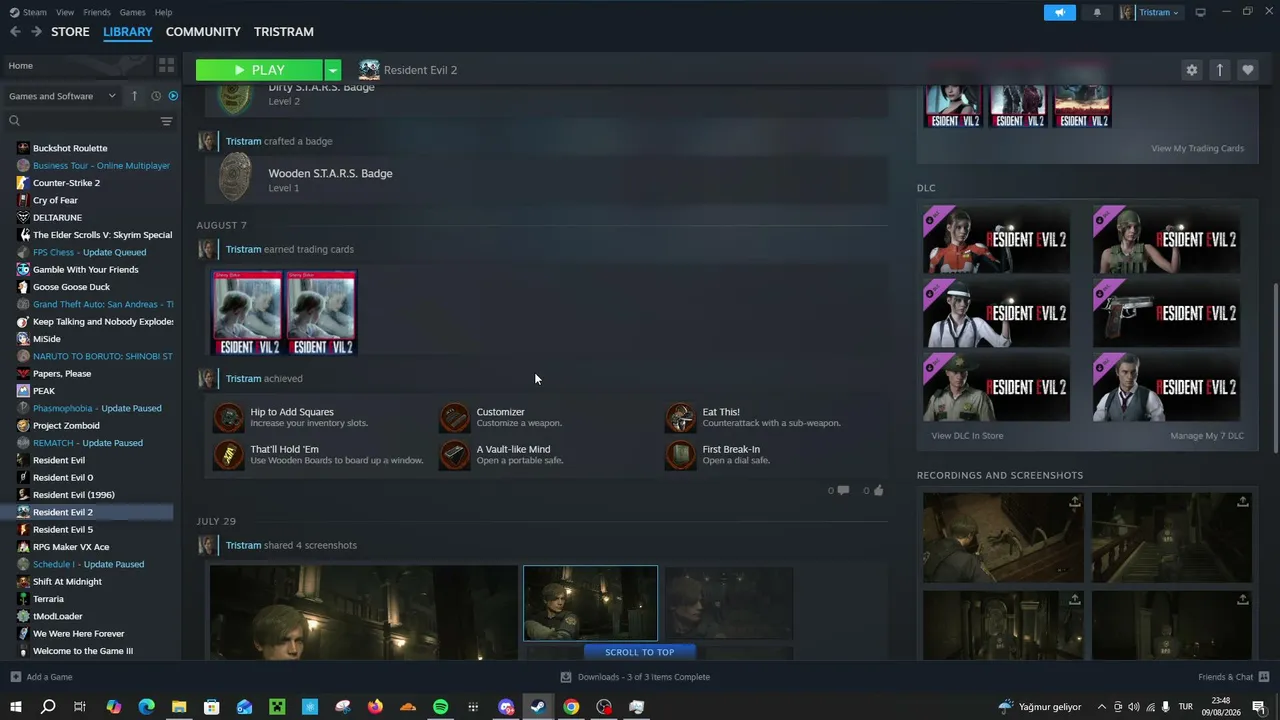Open game settings gear for Resident Evil 2
This screenshot has height=720, width=1280.
pyautogui.click(x=1191, y=70)
